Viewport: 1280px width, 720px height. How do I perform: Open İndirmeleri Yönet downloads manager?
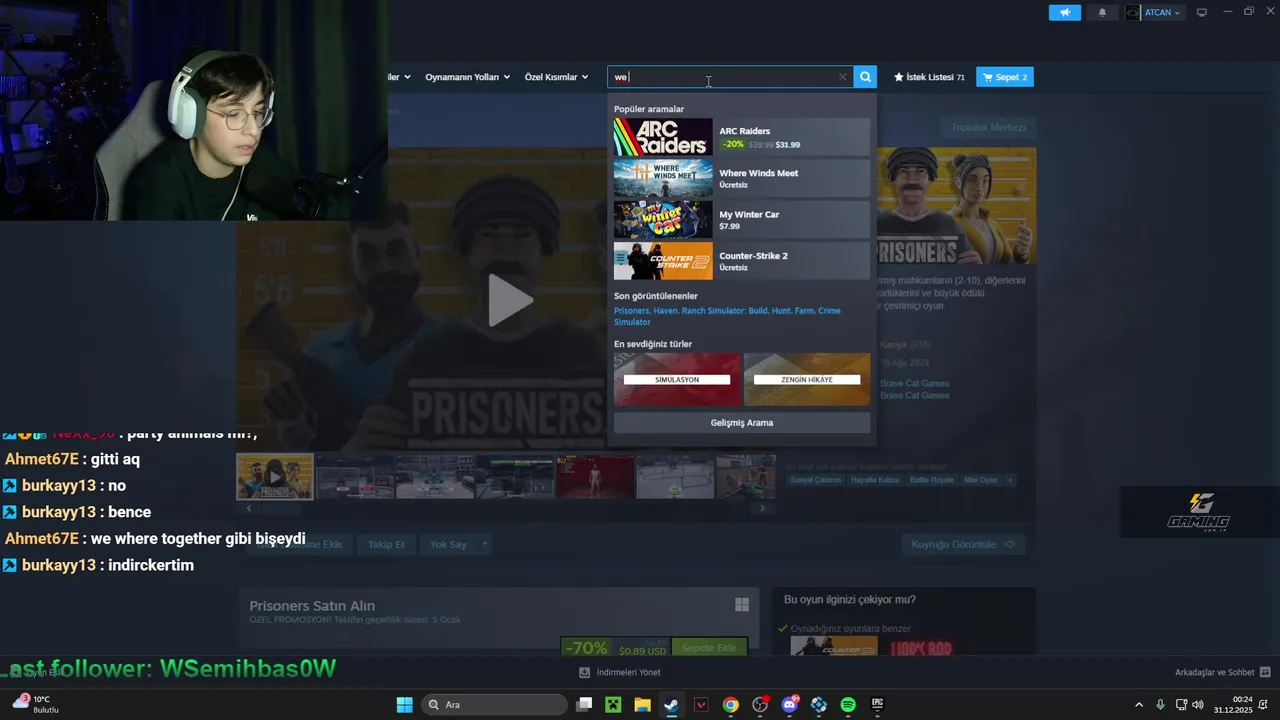pyautogui.click(x=620, y=672)
